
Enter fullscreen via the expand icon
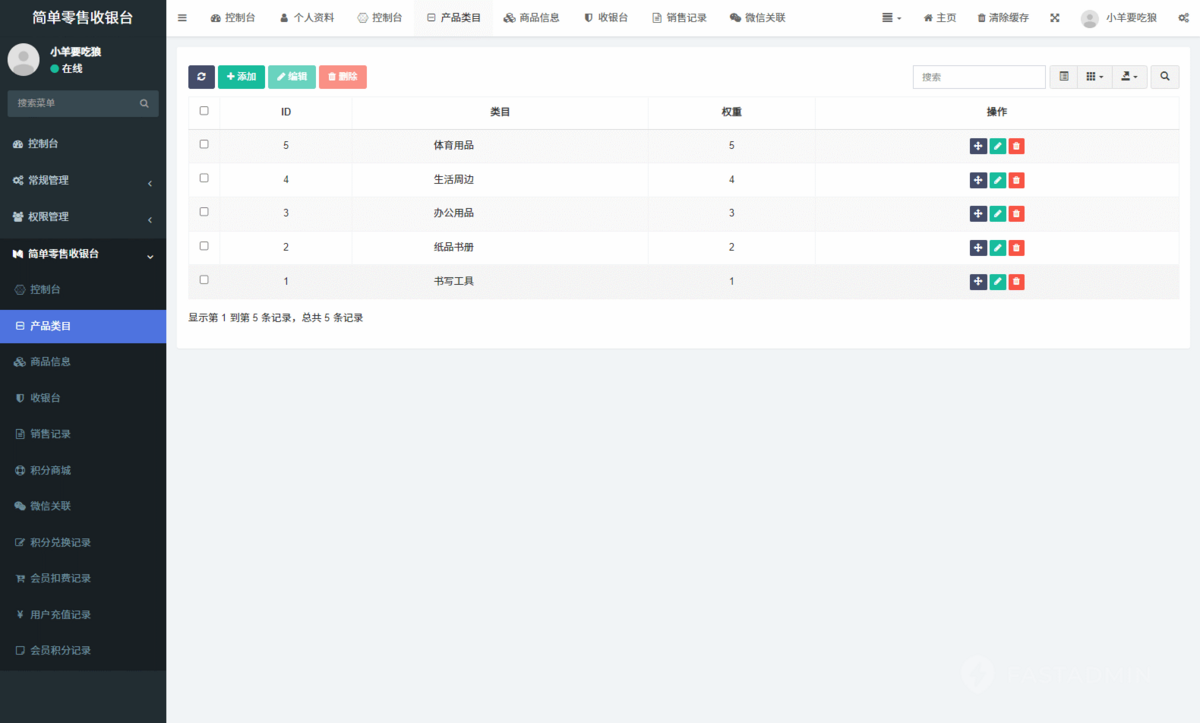tap(1053, 17)
